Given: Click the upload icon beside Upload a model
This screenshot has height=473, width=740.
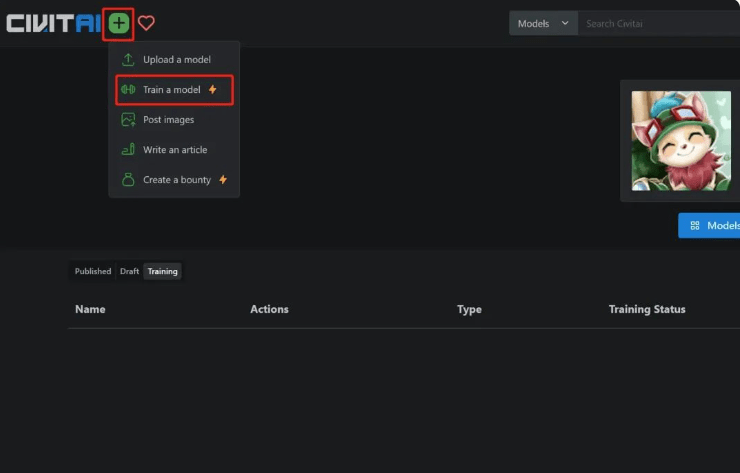Looking at the screenshot, I should [128, 60].
